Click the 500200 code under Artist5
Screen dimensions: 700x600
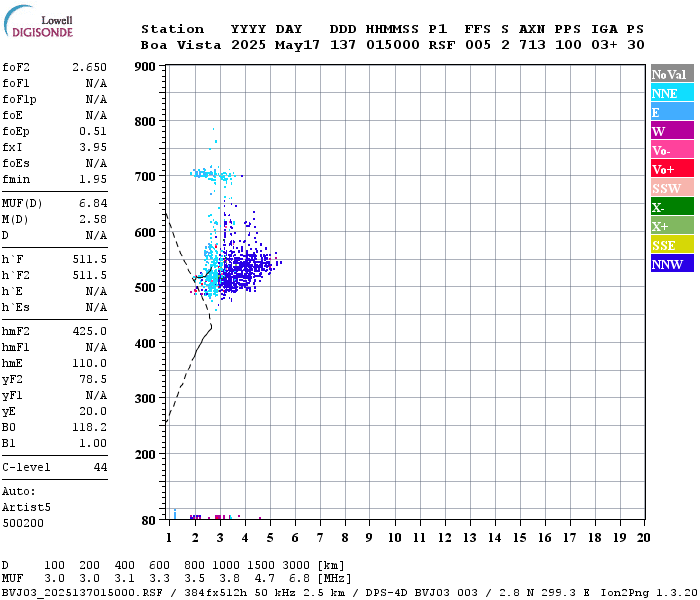point(23,523)
